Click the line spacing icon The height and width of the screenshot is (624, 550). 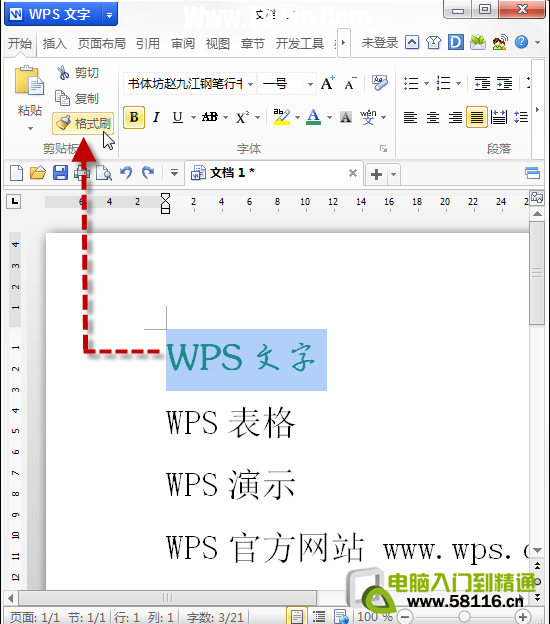tap(521, 117)
